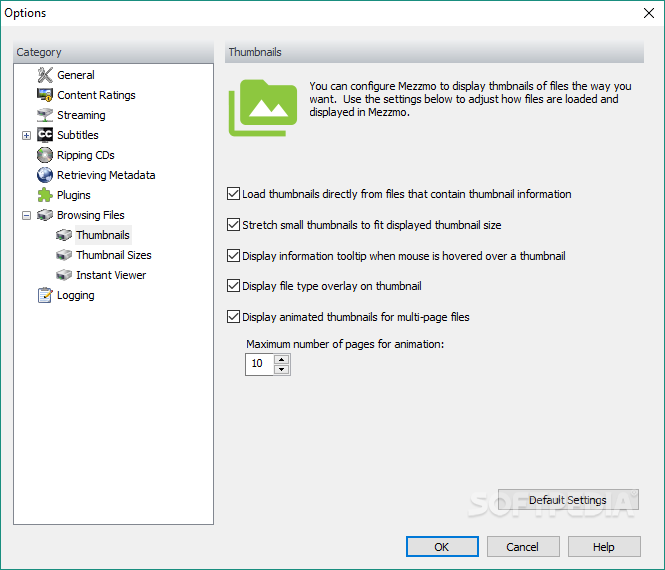Select Streaming category
Viewport: 665px width, 570px height.
point(81,115)
